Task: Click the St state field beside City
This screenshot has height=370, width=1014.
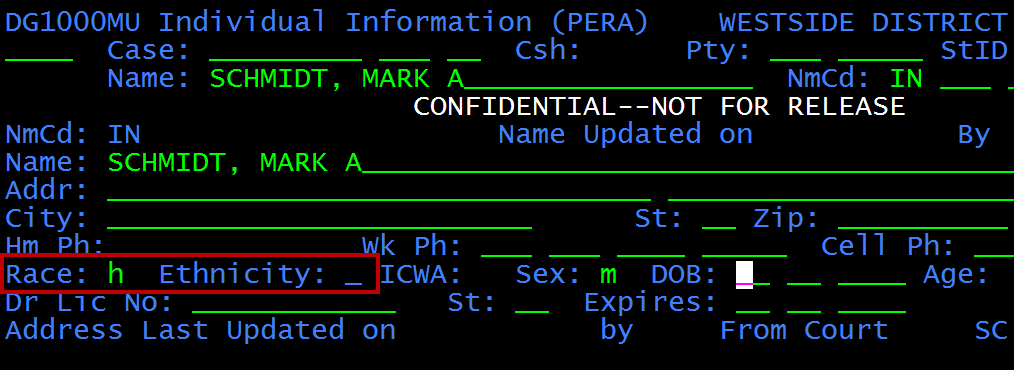Action: [x=719, y=219]
